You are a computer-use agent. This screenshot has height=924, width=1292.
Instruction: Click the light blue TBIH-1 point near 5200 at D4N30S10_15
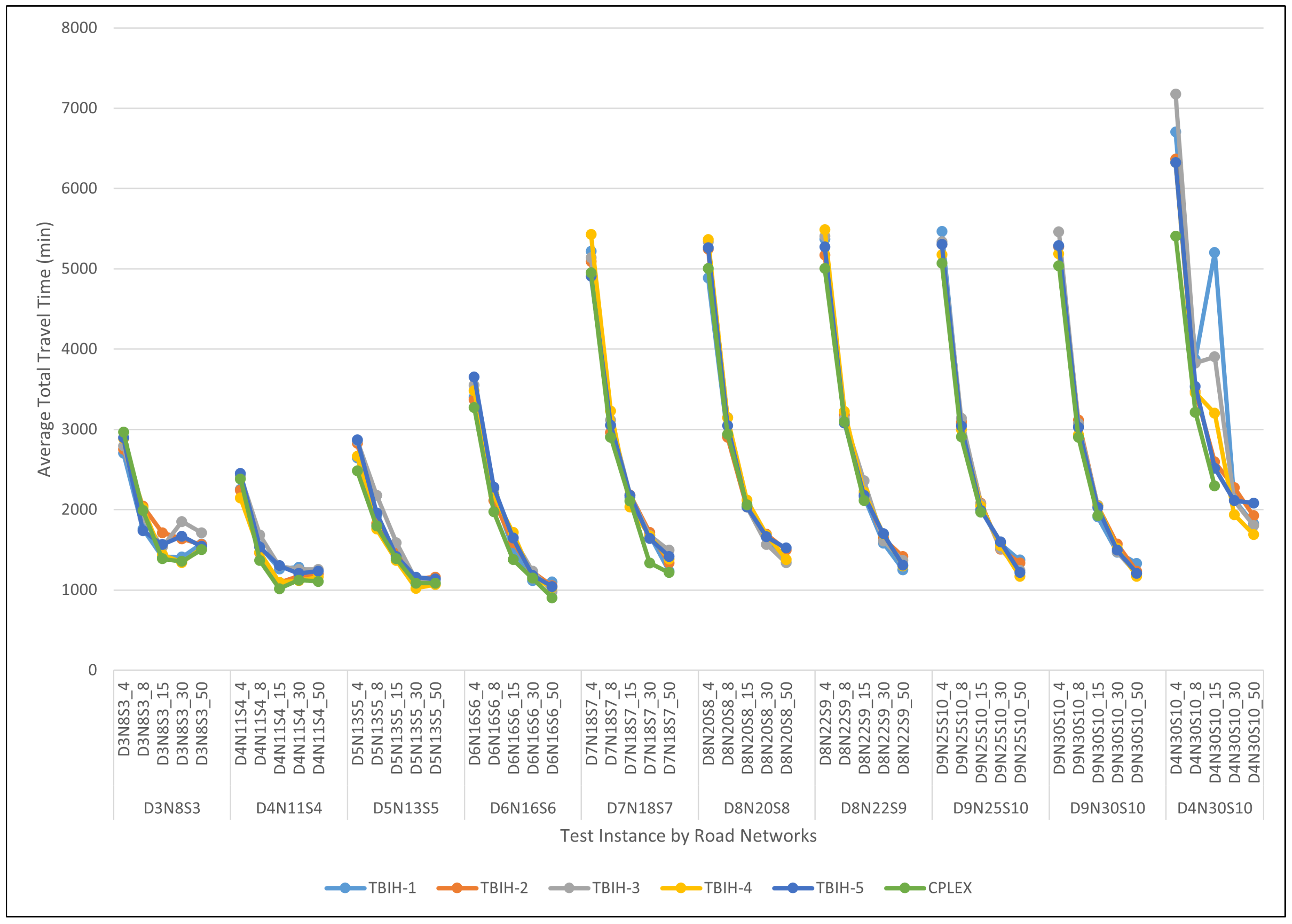[1214, 253]
